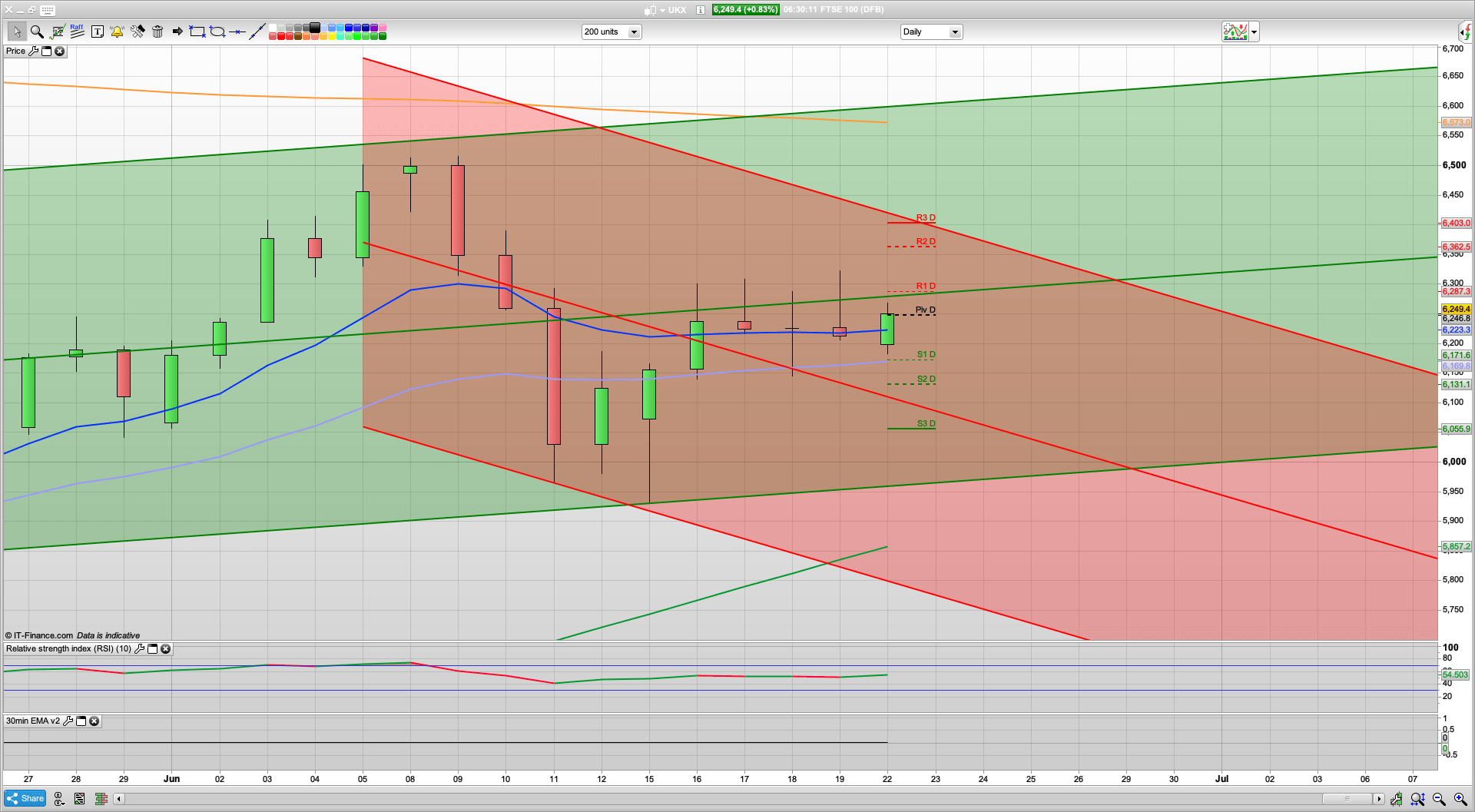The width and height of the screenshot is (1475, 812).
Task: Open the alert bell tool
Action: 117,31
